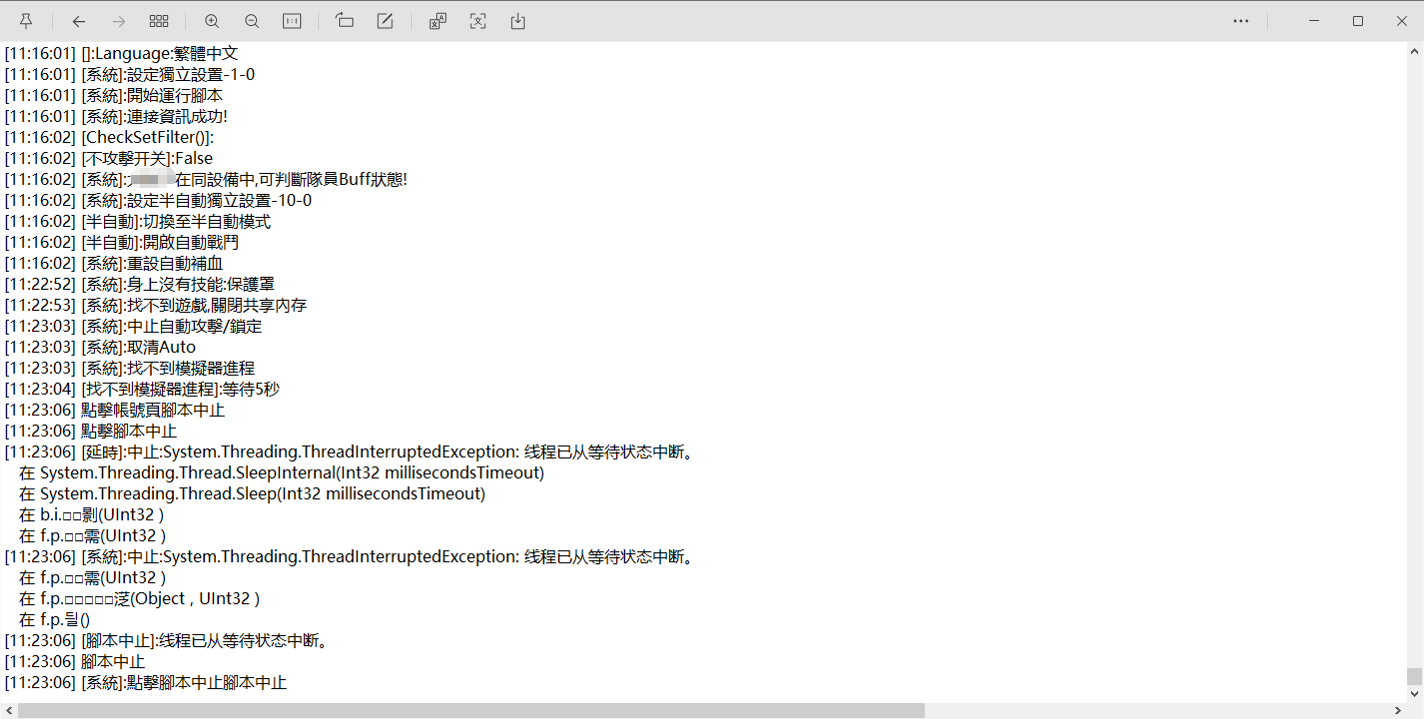Pin the viewer window on top
This screenshot has height=719, width=1424.
(26, 21)
